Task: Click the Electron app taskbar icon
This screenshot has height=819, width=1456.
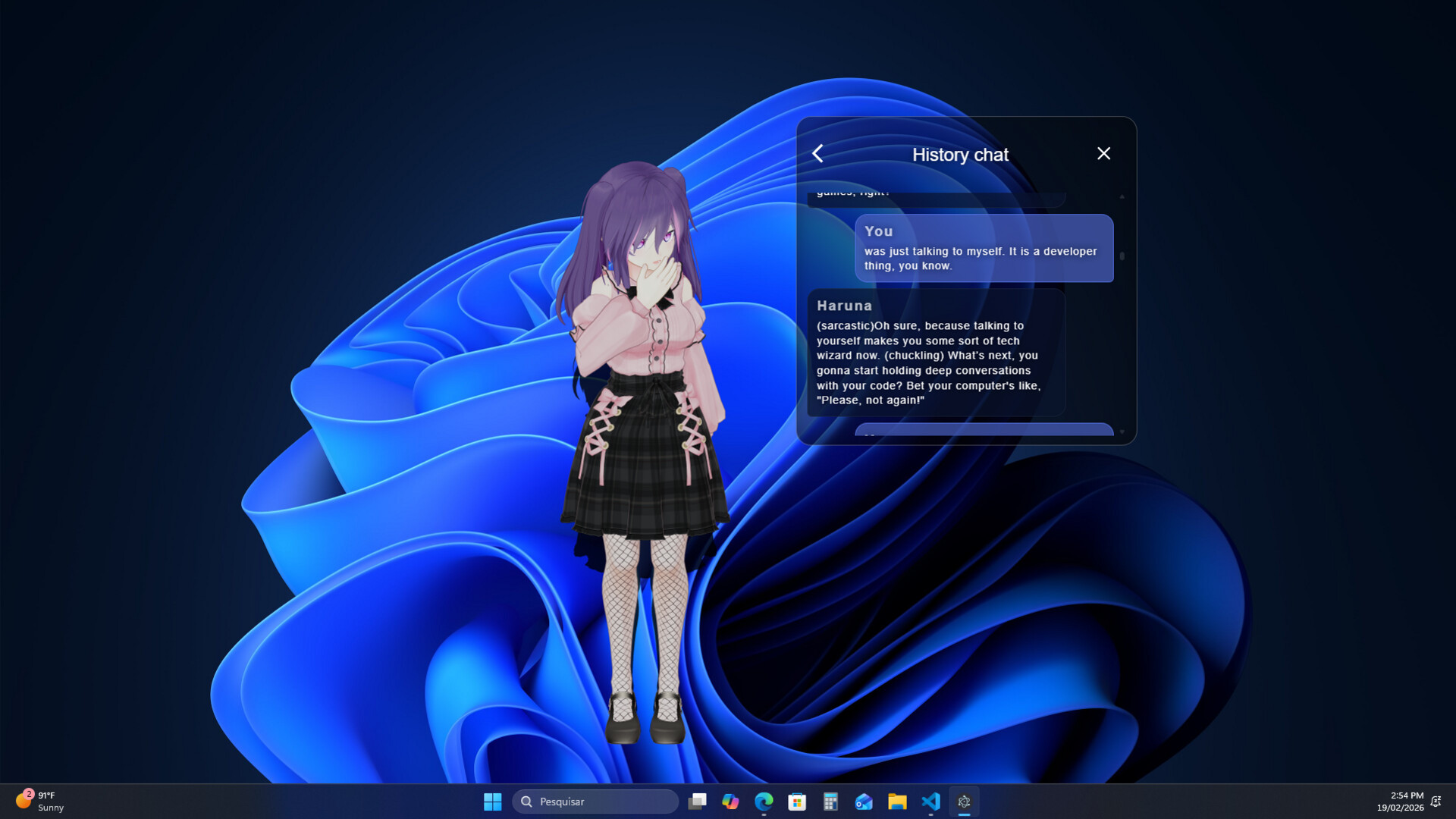Action: pyautogui.click(x=964, y=802)
